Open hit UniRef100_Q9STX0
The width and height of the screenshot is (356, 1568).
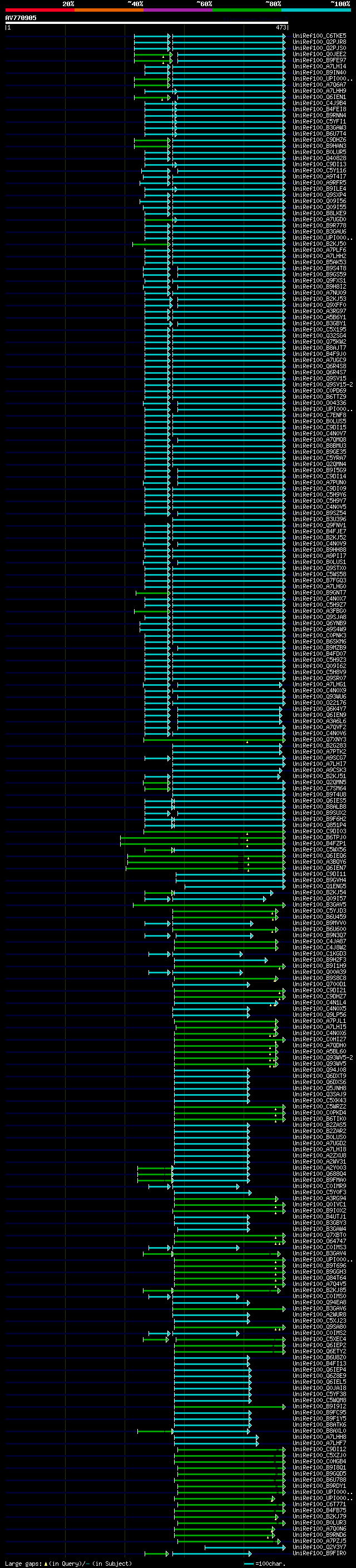319,568
